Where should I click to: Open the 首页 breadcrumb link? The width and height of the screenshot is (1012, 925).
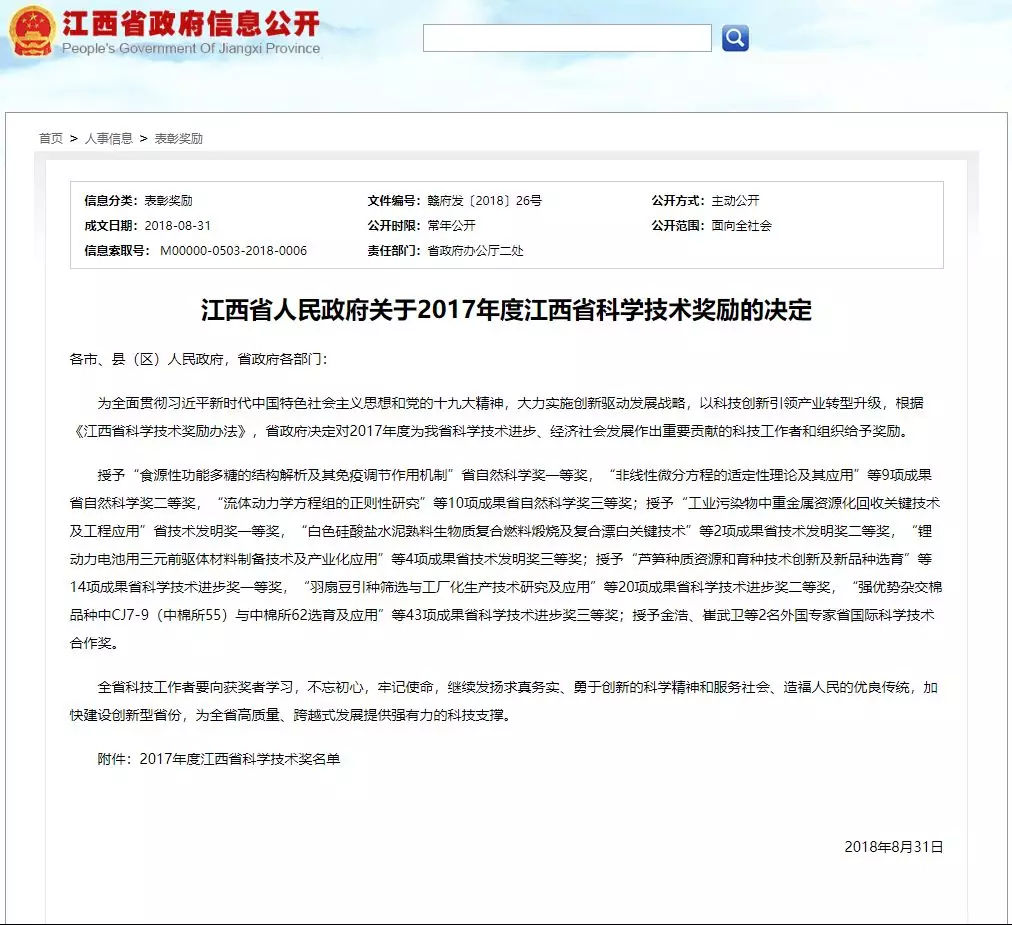click(51, 138)
